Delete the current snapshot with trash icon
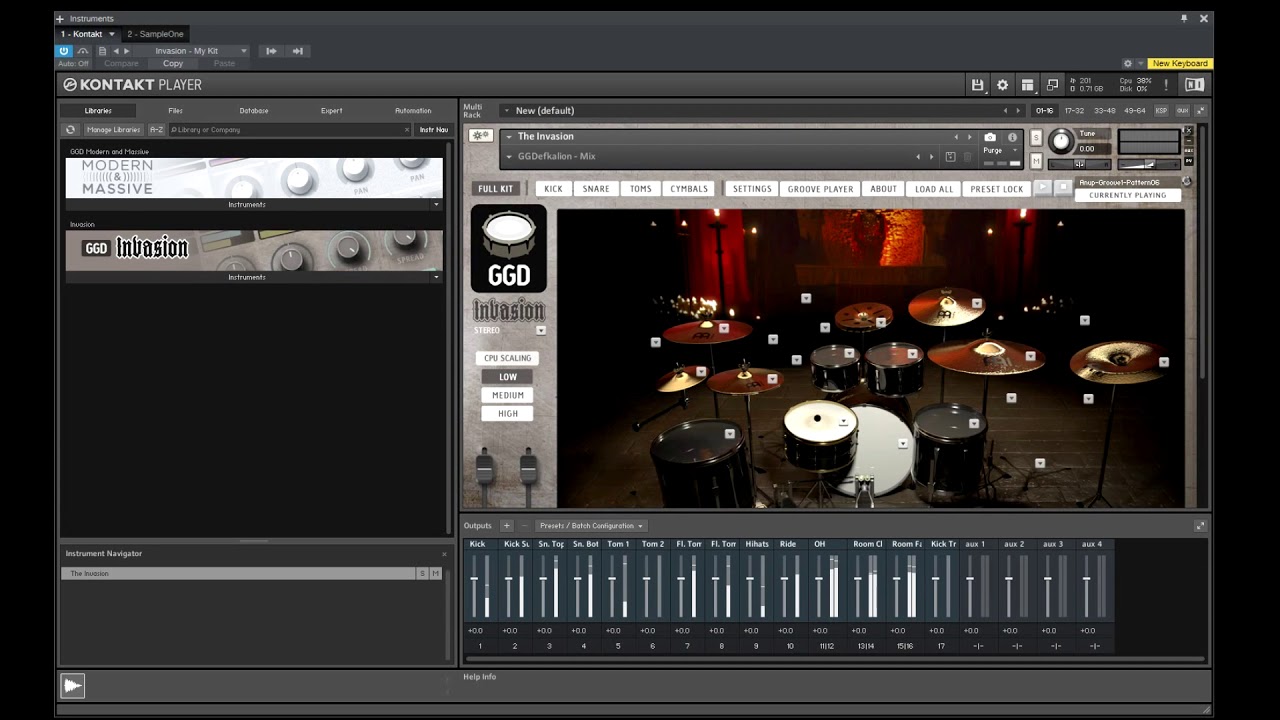The height and width of the screenshot is (720, 1280). (967, 157)
